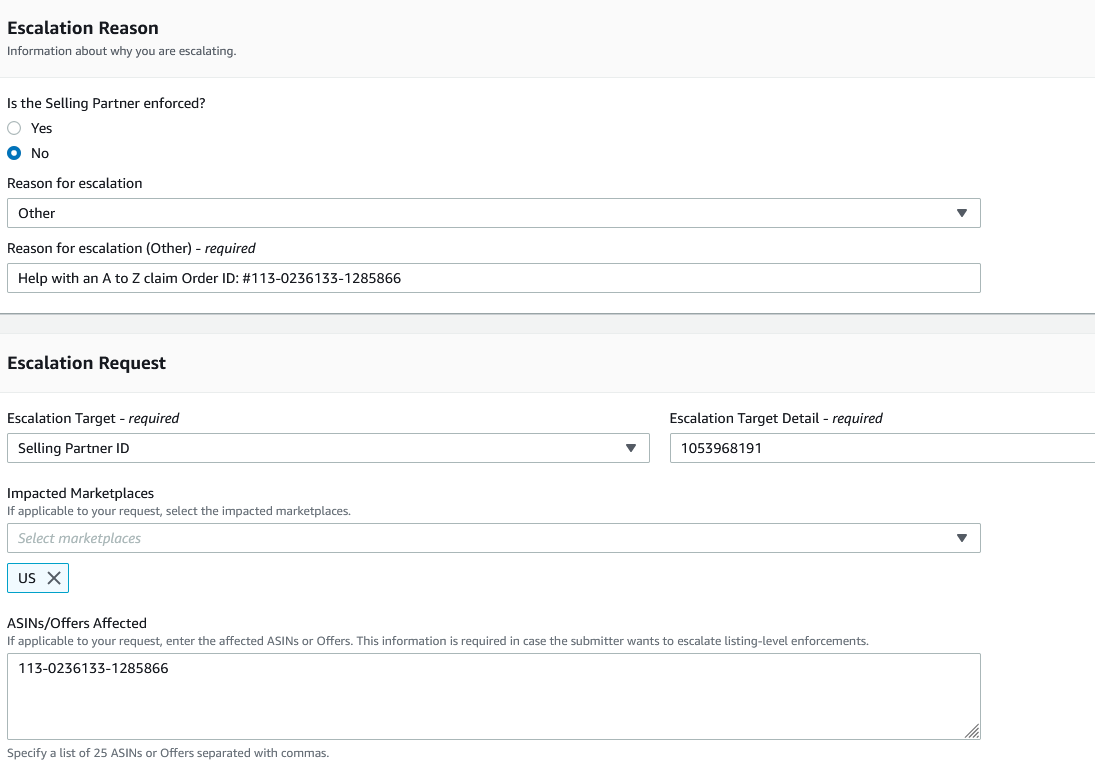Click the Escalation Request section heading
Screen dimensions: 1095x764
87,363
